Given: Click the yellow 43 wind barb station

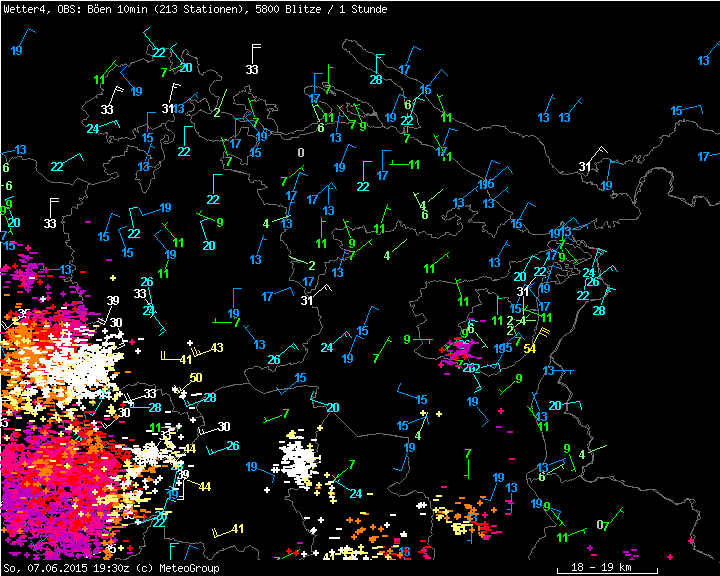Looking at the screenshot, I should (x=217, y=347).
